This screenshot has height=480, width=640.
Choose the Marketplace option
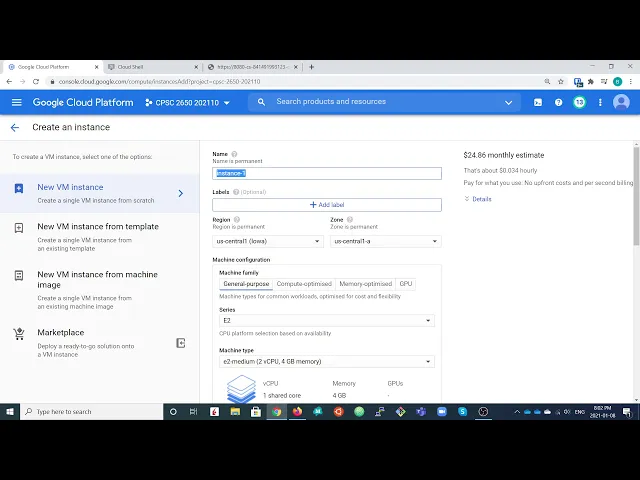pyautogui.click(x=100, y=343)
